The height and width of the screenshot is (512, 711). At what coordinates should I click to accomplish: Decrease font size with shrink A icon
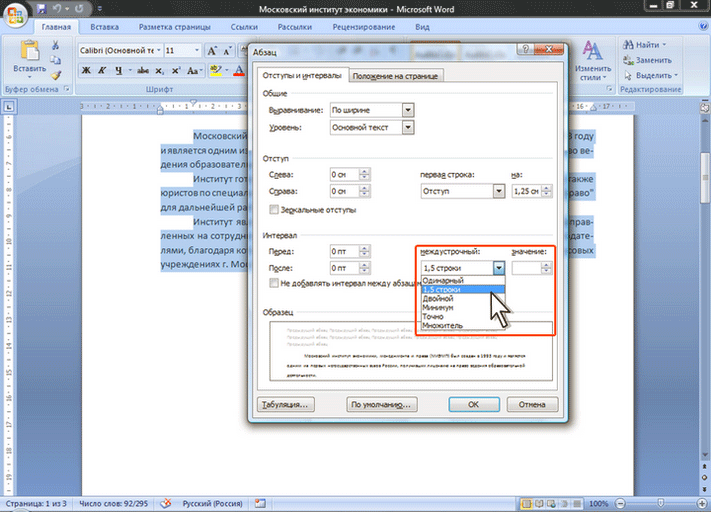pyautogui.click(x=227, y=51)
